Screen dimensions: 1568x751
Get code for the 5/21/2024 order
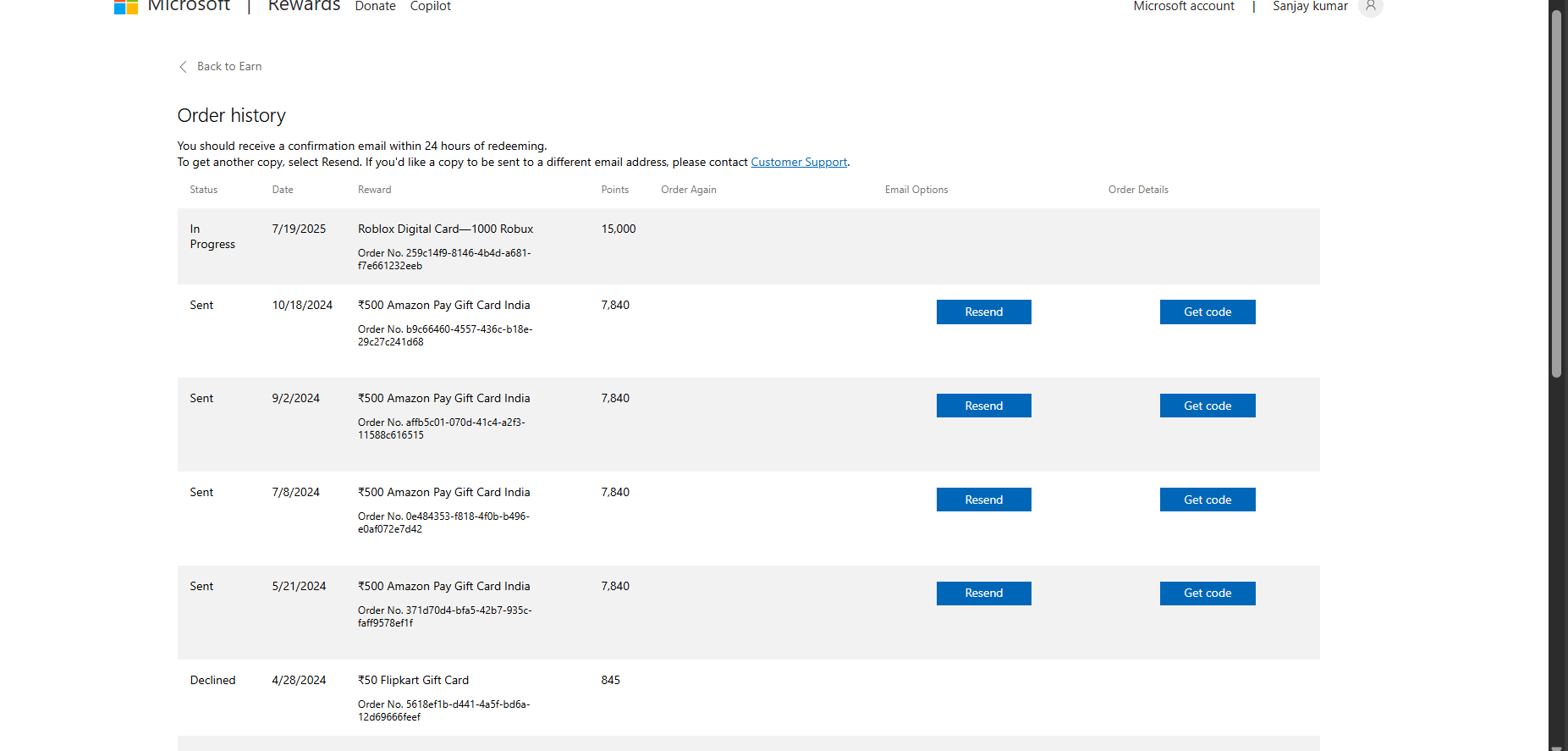1208,594
